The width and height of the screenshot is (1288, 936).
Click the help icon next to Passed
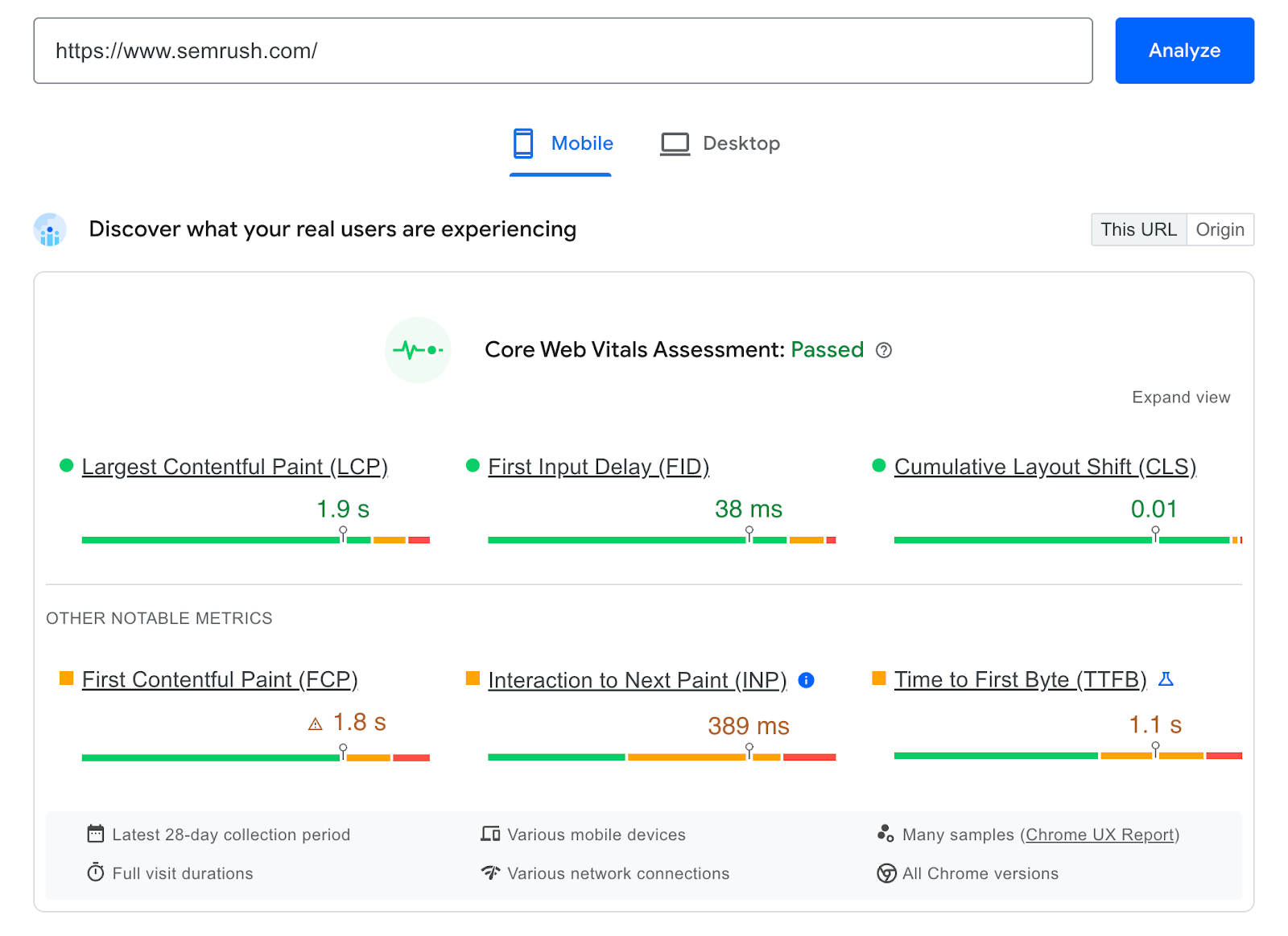(883, 351)
